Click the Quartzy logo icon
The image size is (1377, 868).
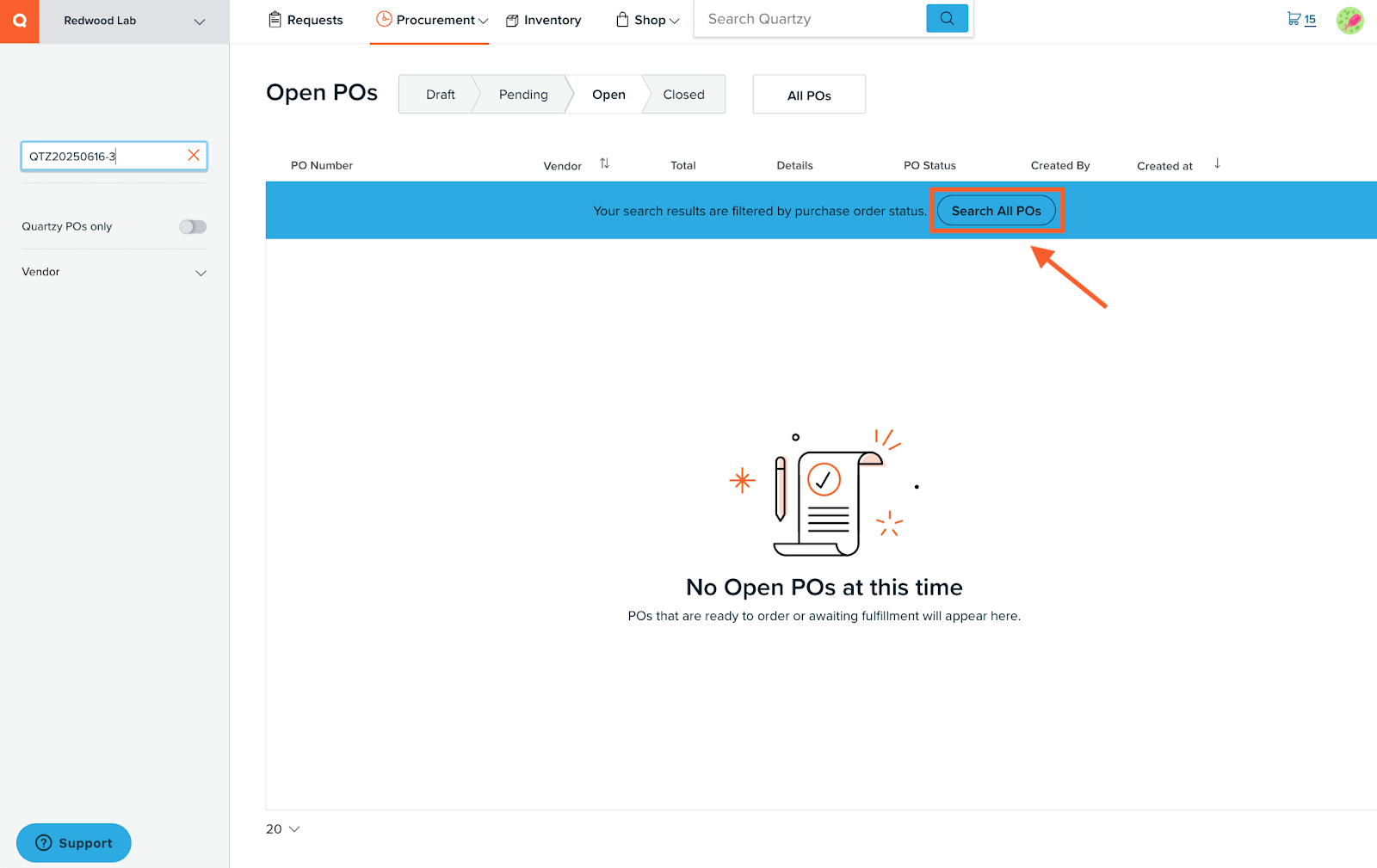(x=18, y=20)
